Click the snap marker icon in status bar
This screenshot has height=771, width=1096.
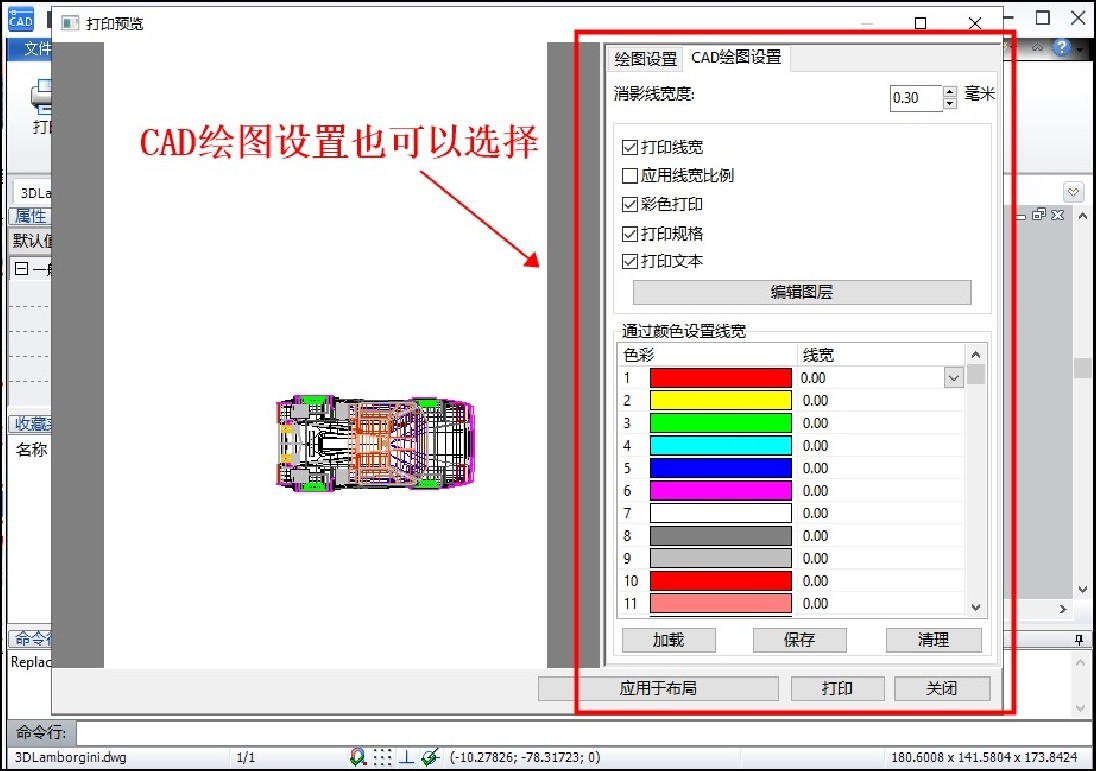pos(358,756)
